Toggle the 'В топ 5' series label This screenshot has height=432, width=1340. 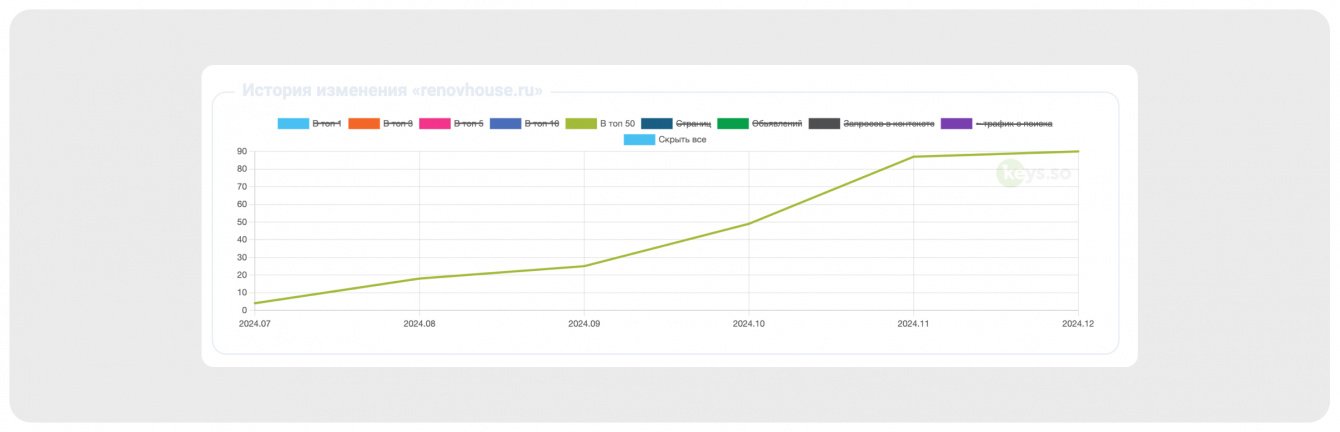(469, 124)
